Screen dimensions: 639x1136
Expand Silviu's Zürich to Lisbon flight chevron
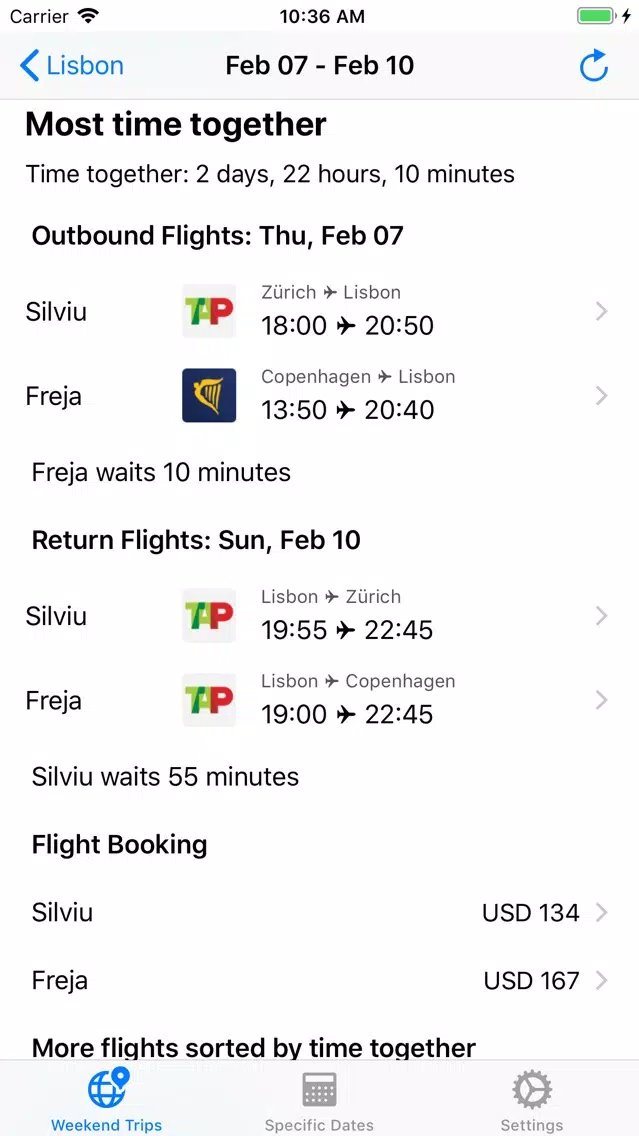point(601,312)
